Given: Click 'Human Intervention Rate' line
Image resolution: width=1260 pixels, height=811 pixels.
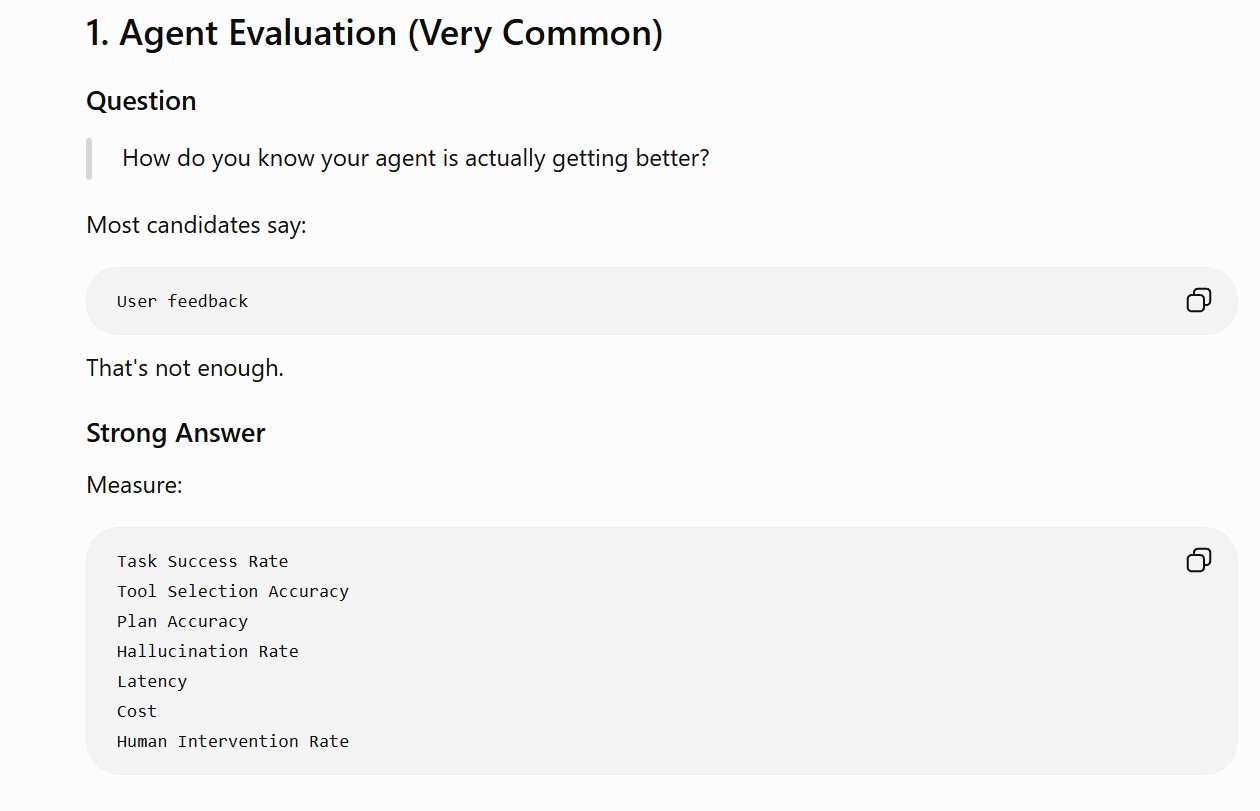Looking at the screenshot, I should click(233, 741).
